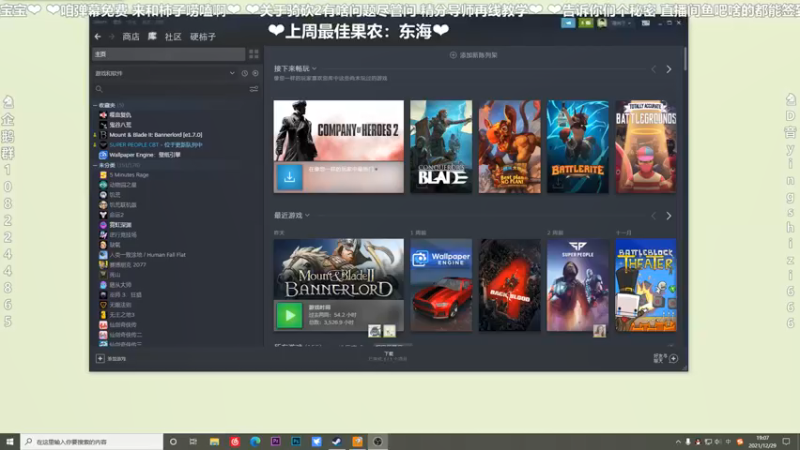Click the Human Fall Flat list icon

pos(103,255)
